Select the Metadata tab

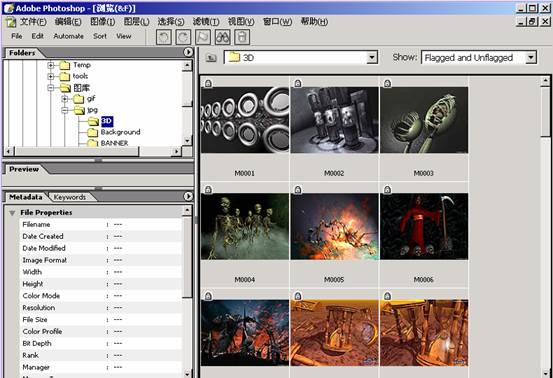[x=25, y=197]
